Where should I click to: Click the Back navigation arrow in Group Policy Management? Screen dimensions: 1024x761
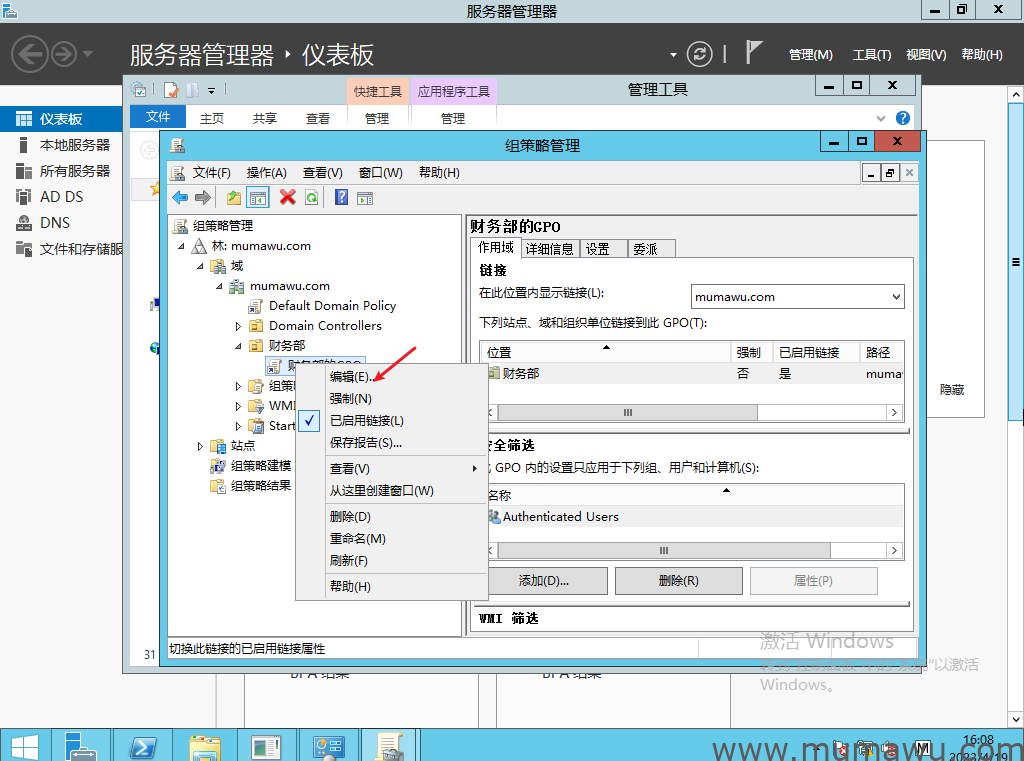click(180, 197)
